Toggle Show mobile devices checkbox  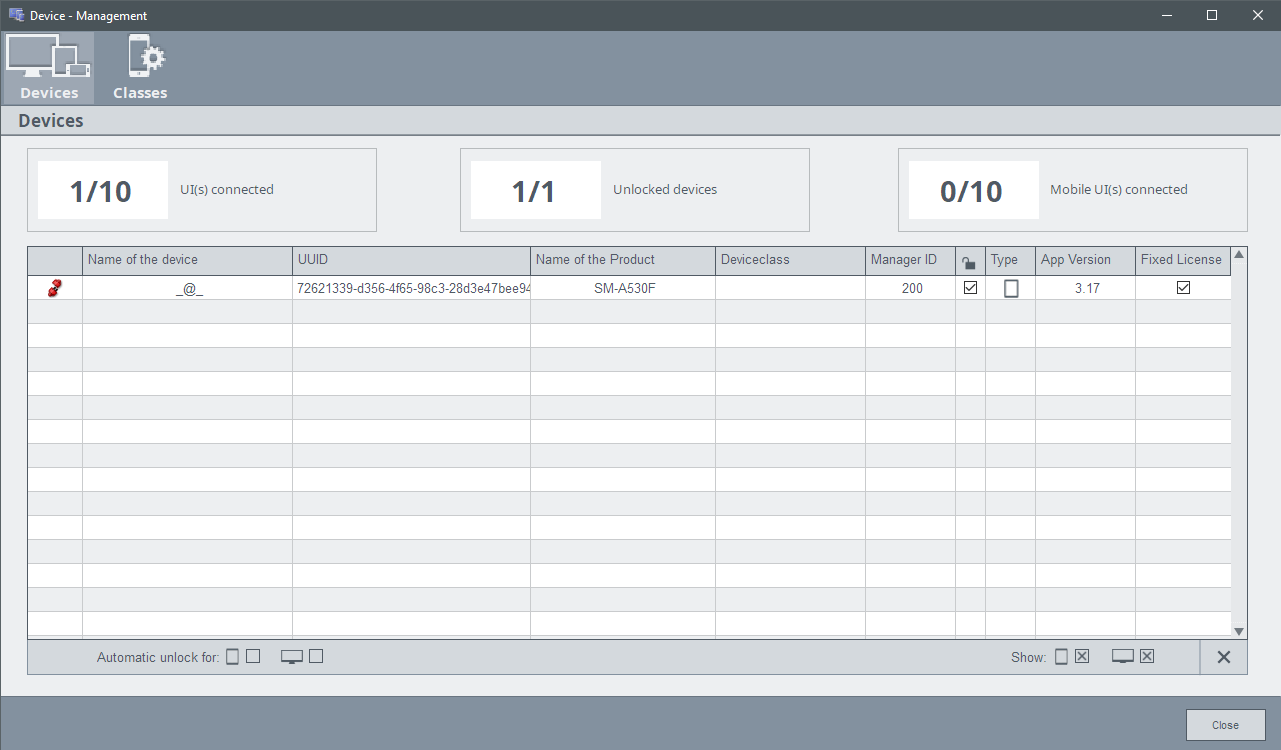point(1082,657)
